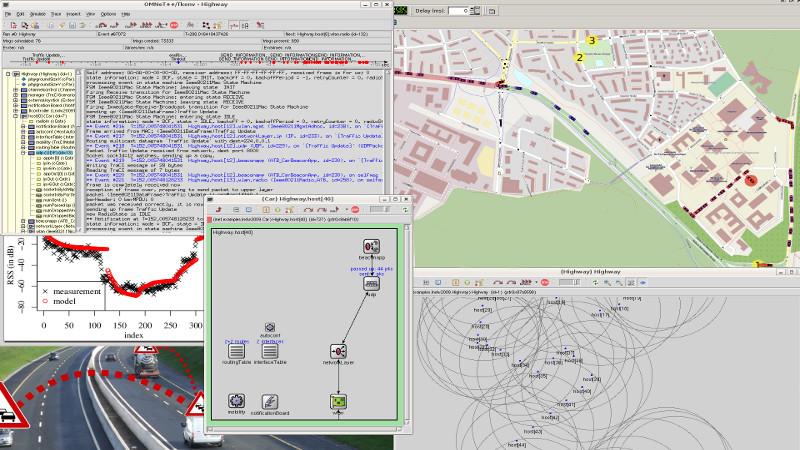The height and width of the screenshot is (450, 800).
Task: Click the zoom-in icon in Highway window toolbar
Action: coord(607,283)
